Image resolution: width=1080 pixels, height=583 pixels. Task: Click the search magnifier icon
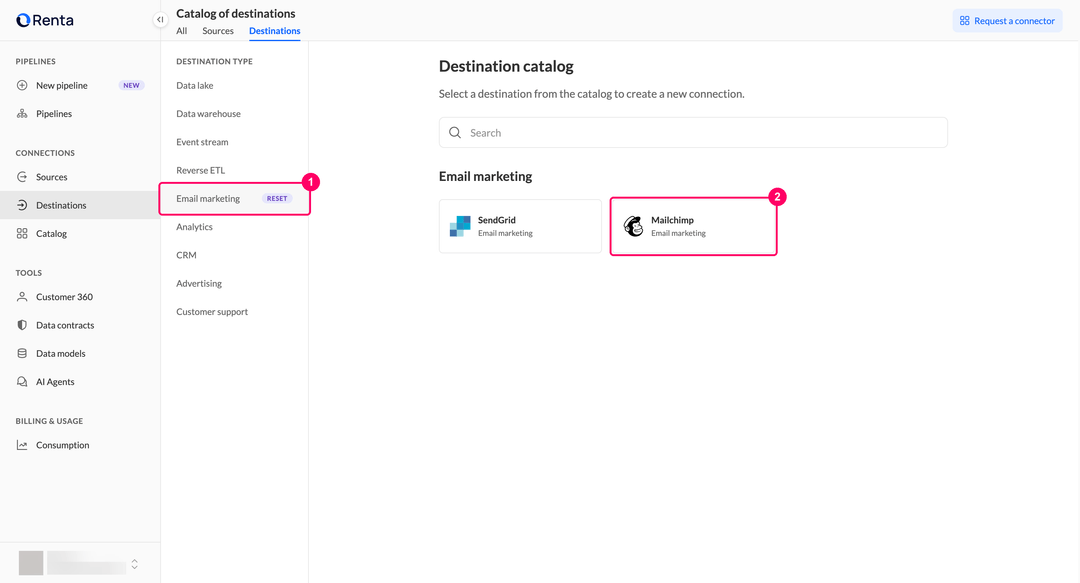(455, 132)
